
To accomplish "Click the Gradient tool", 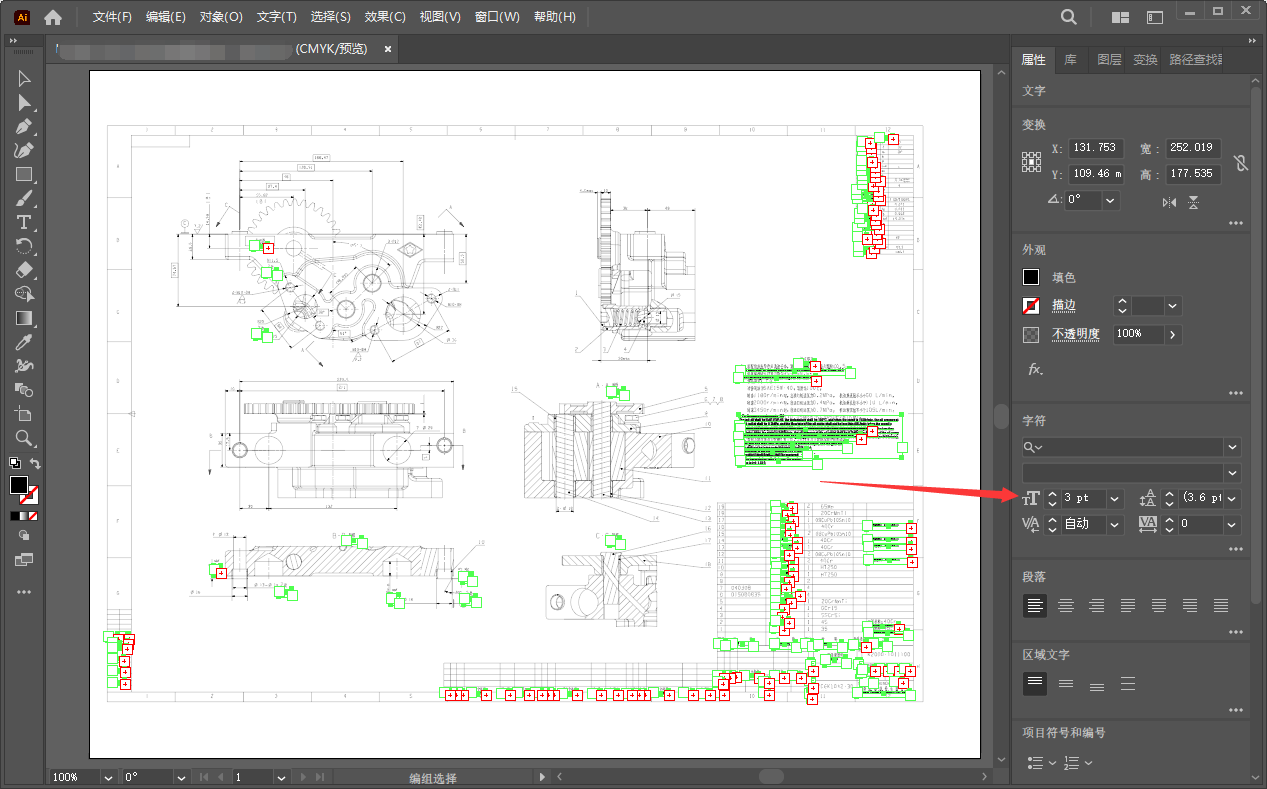I will point(25,318).
